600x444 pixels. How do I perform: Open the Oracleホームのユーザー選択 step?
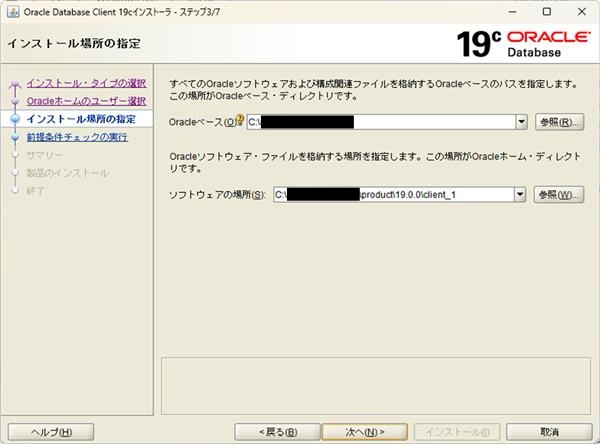coord(86,101)
